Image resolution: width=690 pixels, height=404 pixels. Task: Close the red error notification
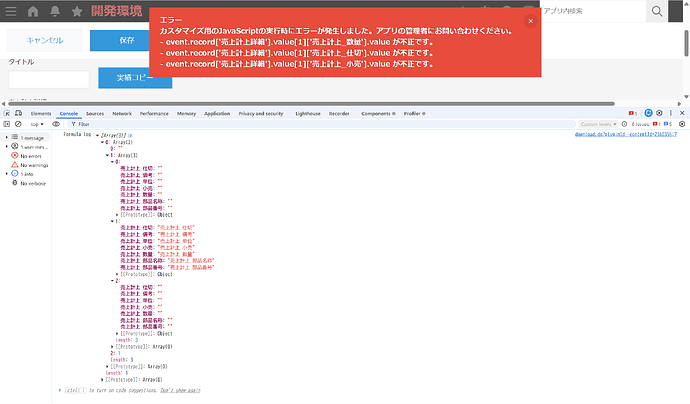click(x=530, y=20)
